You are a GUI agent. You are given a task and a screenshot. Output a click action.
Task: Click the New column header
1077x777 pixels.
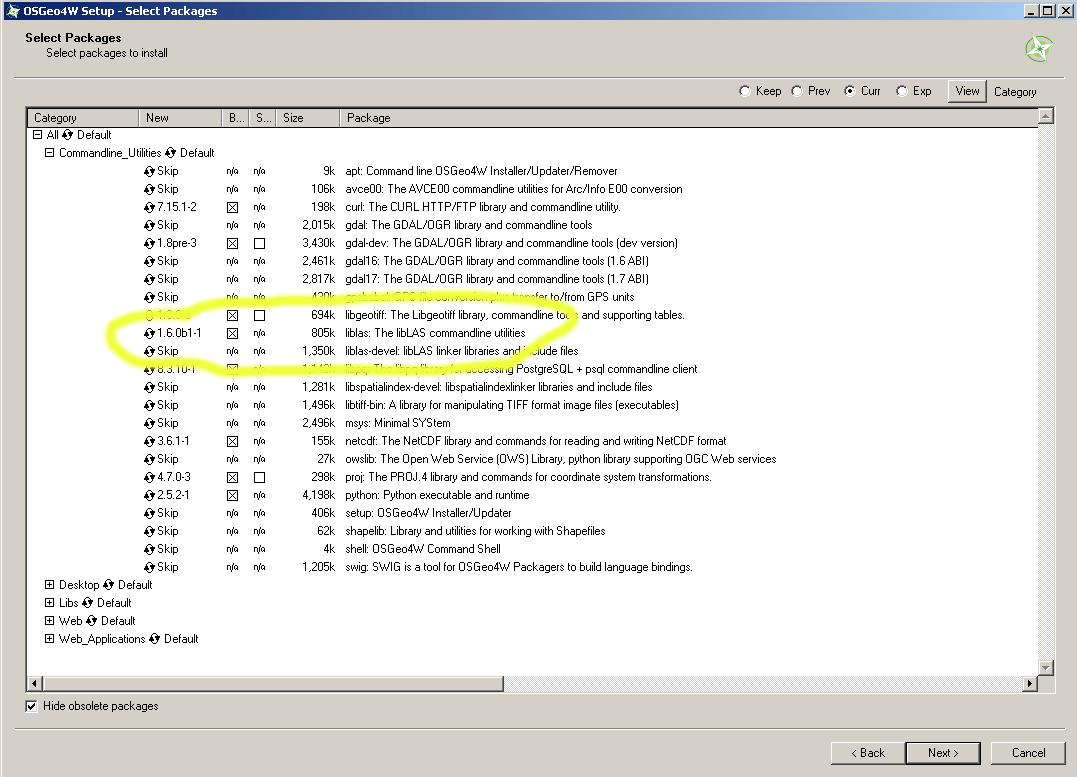[181, 118]
